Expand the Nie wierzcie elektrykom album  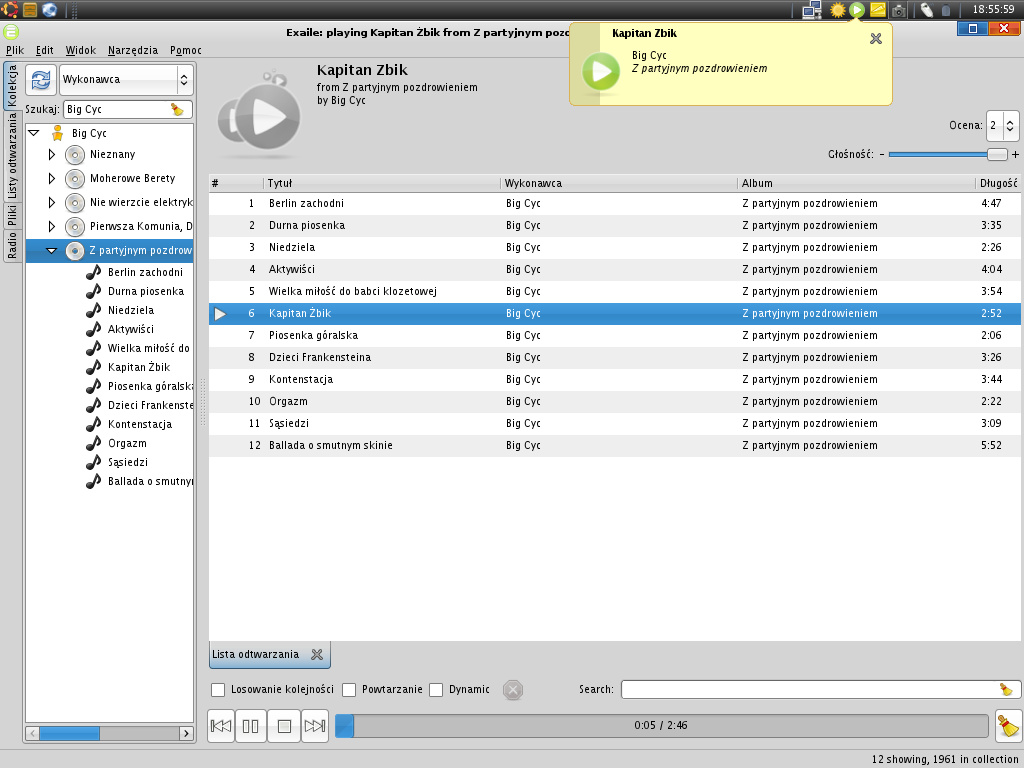click(x=52, y=202)
